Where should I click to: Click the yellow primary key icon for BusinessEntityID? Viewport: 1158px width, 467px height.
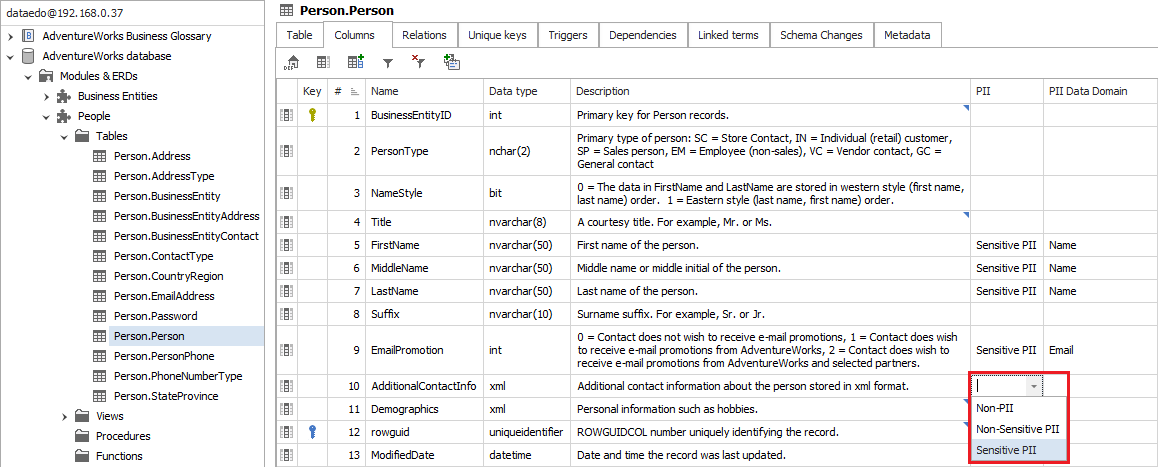312,115
